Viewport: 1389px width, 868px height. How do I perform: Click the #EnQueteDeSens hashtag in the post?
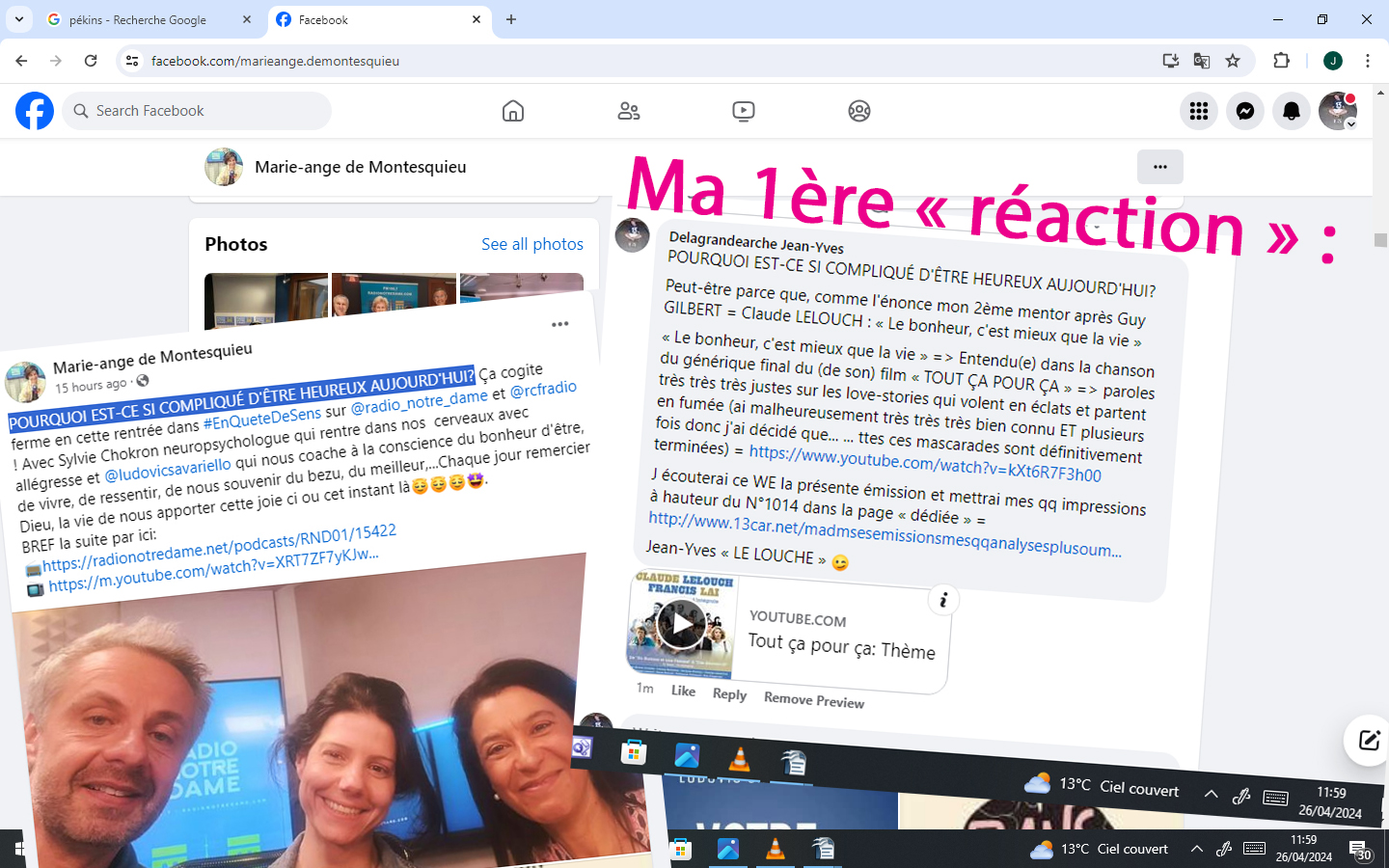(262, 420)
